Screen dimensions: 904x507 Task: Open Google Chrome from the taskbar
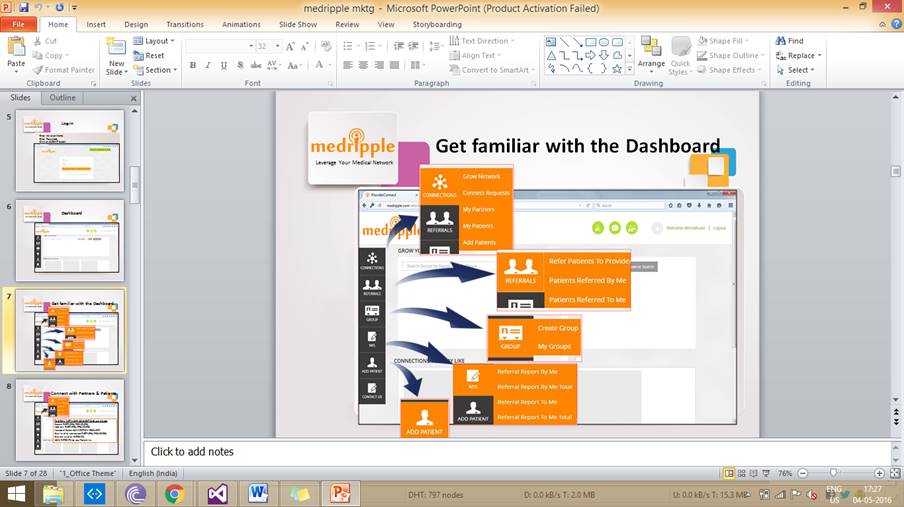coord(174,493)
